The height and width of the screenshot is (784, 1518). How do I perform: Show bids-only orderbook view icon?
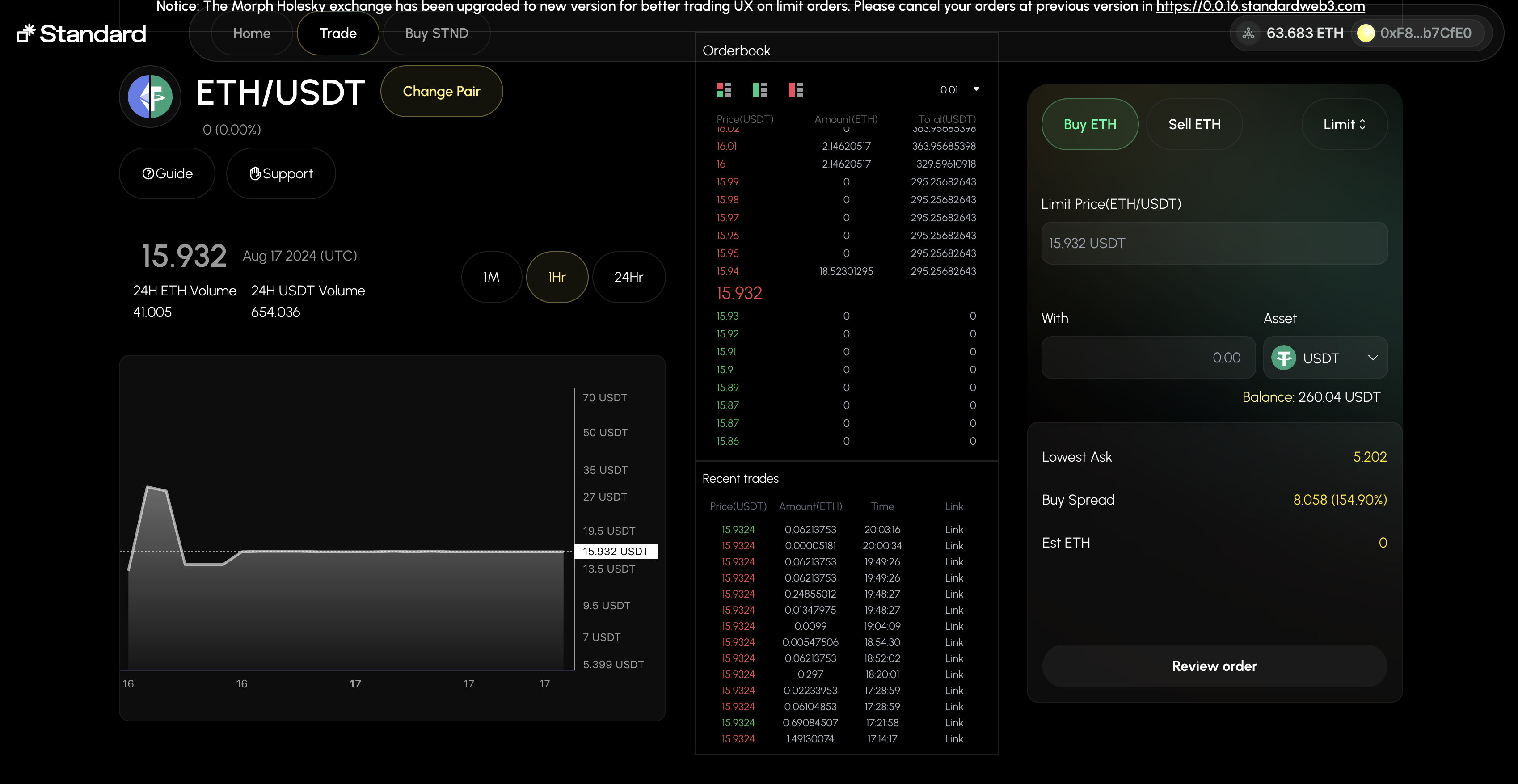759,89
